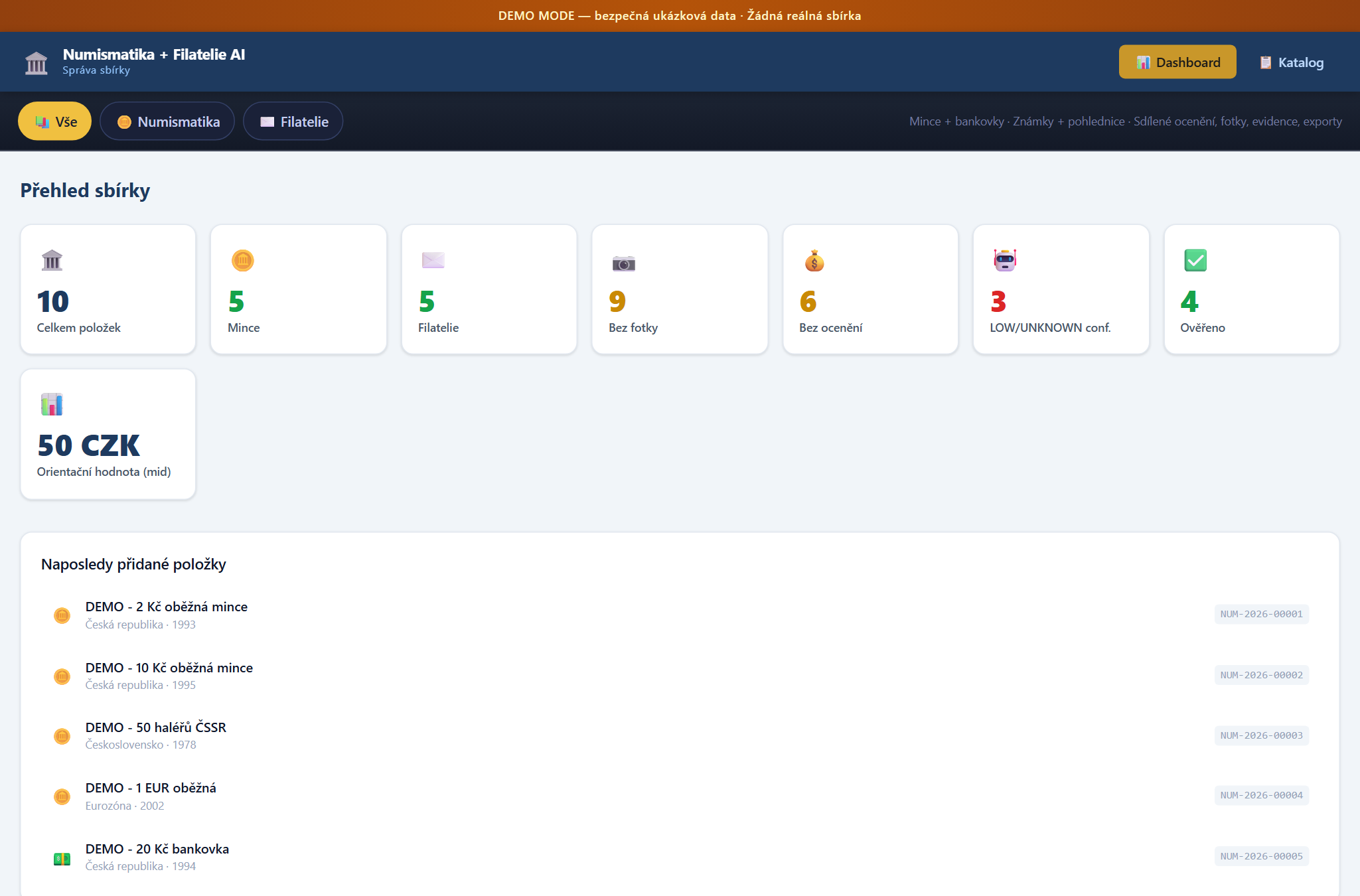
Task: Click the NUM-2026-00003 ID badge
Action: pos(1261,735)
